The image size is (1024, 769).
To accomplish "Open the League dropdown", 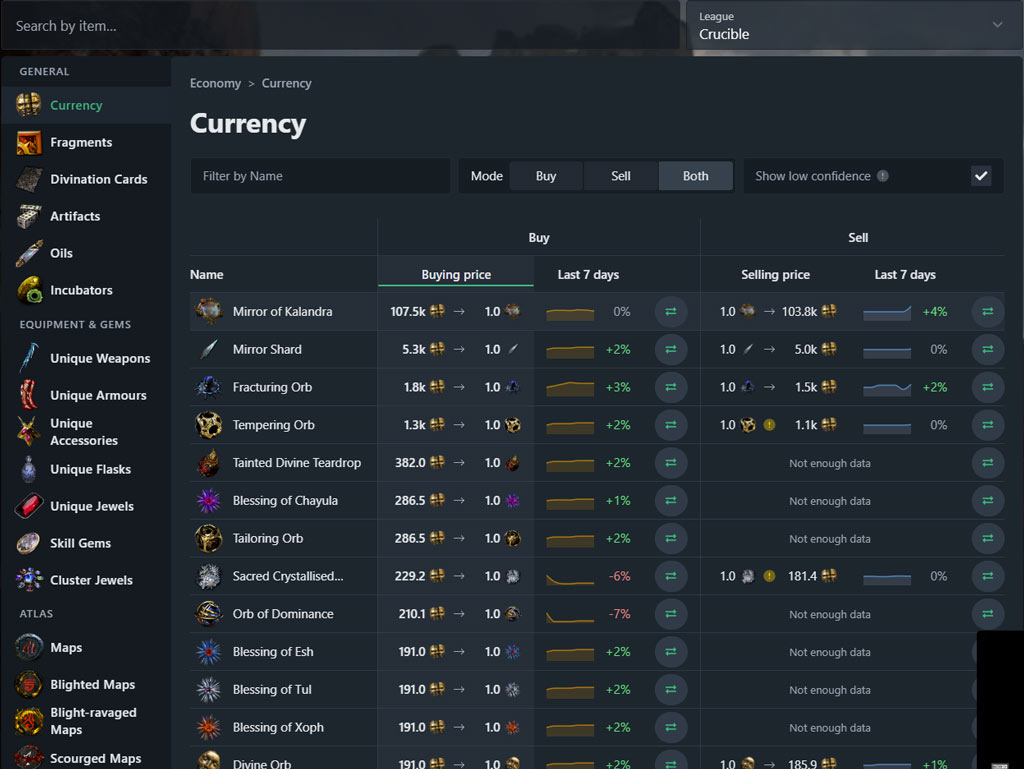I will pos(854,26).
